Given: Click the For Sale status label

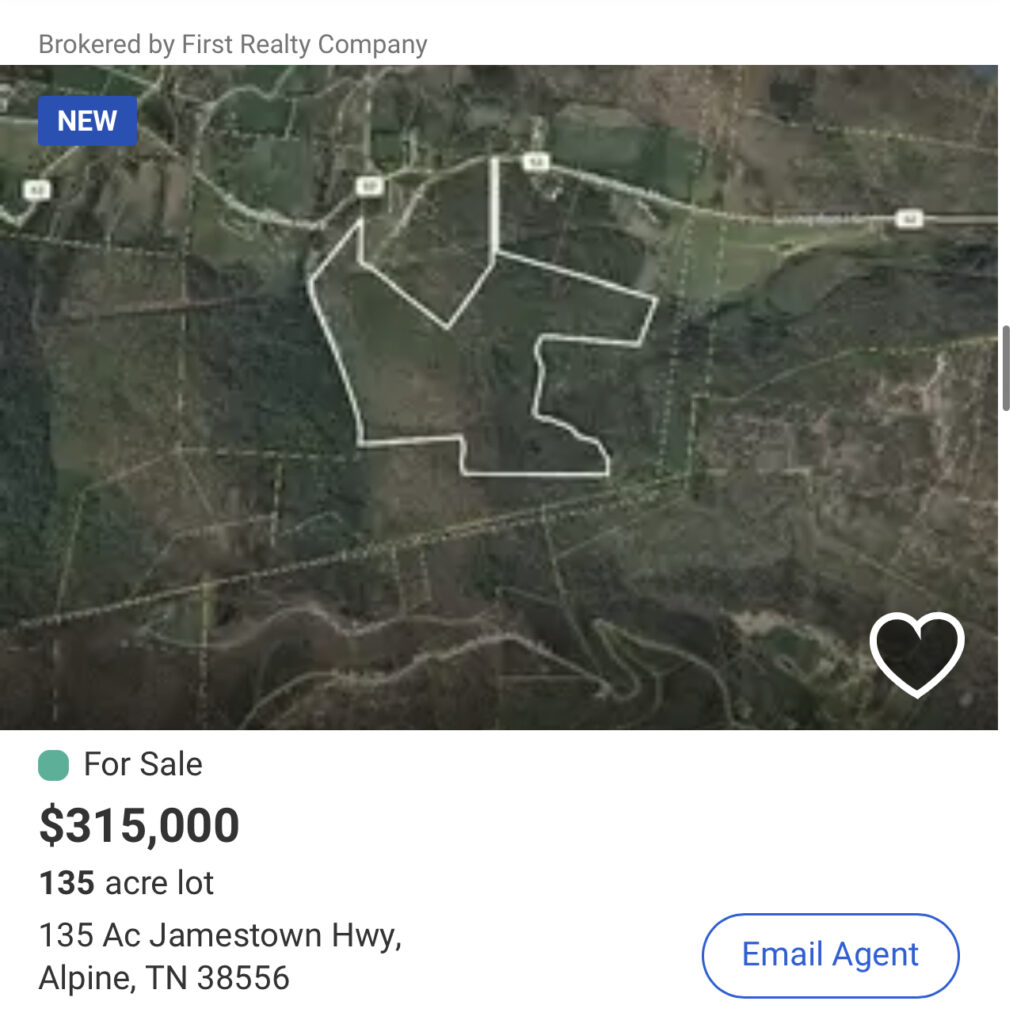Looking at the screenshot, I should click(x=143, y=765).
